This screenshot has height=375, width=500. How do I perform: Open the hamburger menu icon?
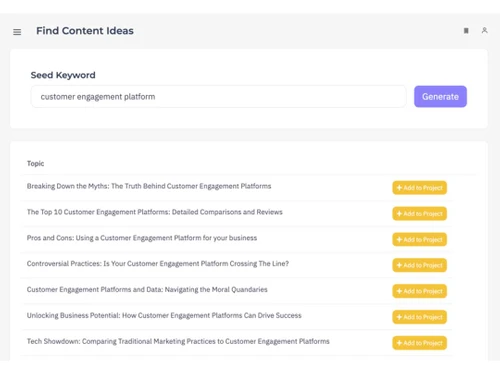tap(17, 32)
